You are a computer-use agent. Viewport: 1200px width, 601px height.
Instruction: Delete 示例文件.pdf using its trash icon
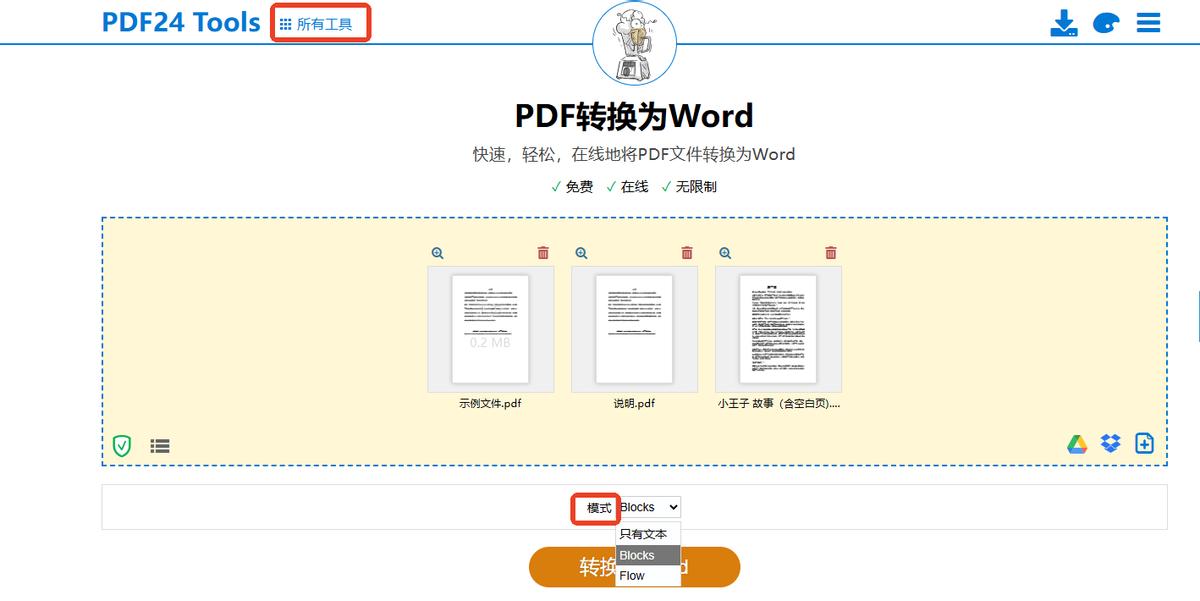click(543, 253)
